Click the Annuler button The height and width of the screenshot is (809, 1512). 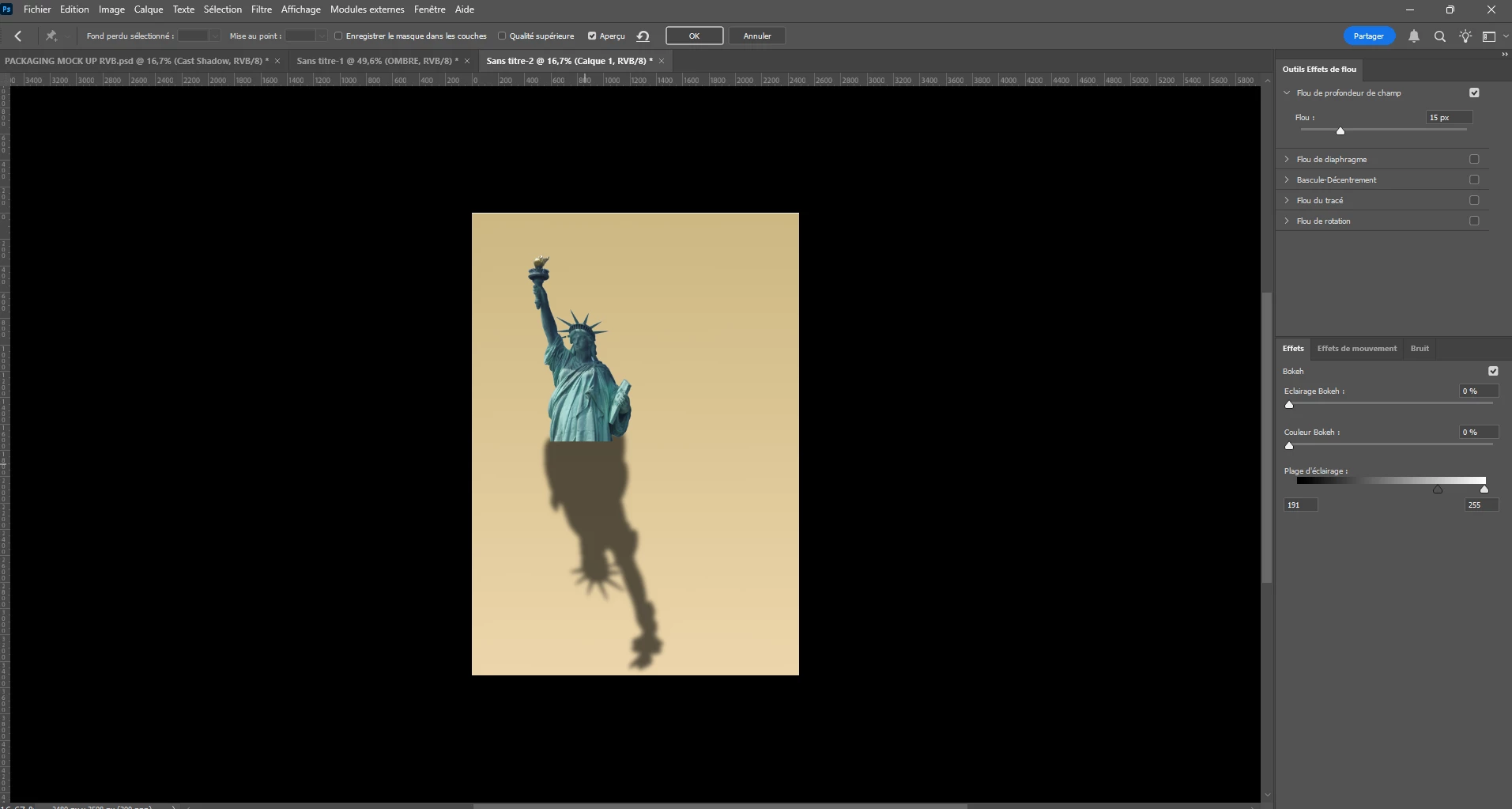pos(757,36)
